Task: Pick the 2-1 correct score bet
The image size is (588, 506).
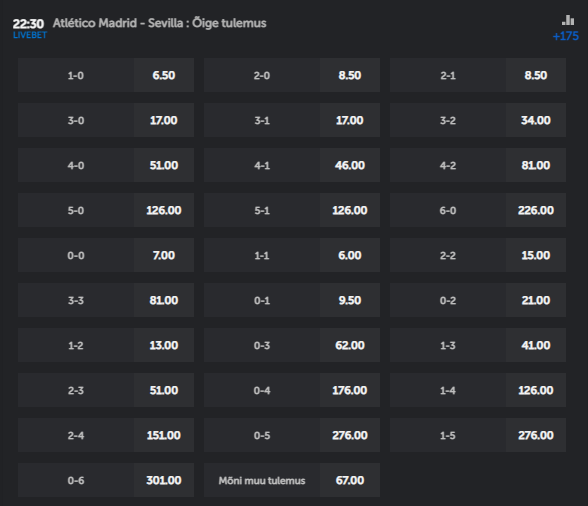Action: click(x=478, y=75)
